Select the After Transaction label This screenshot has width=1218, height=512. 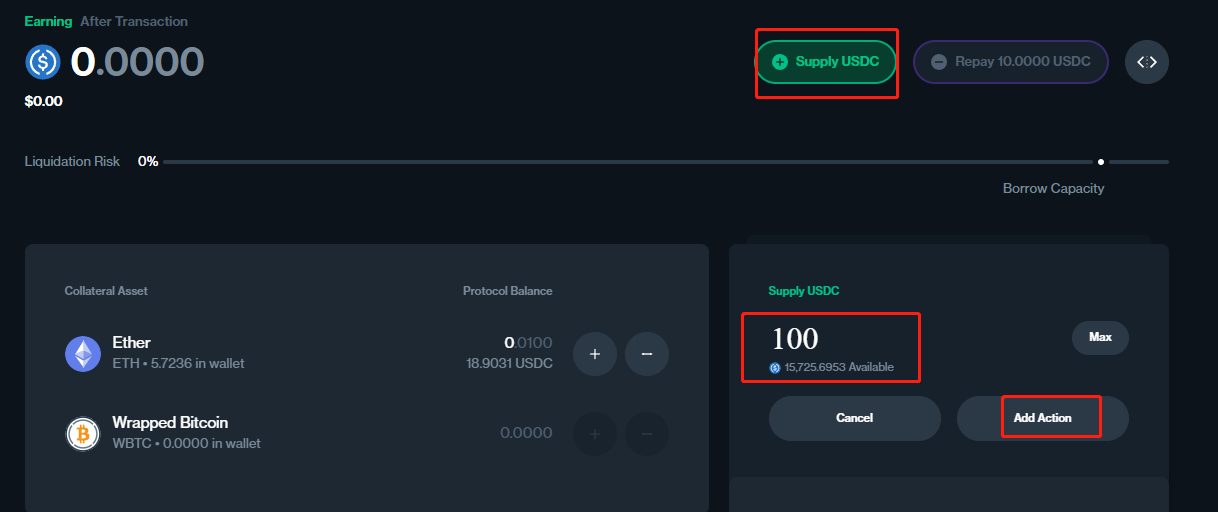pyautogui.click(x=134, y=21)
